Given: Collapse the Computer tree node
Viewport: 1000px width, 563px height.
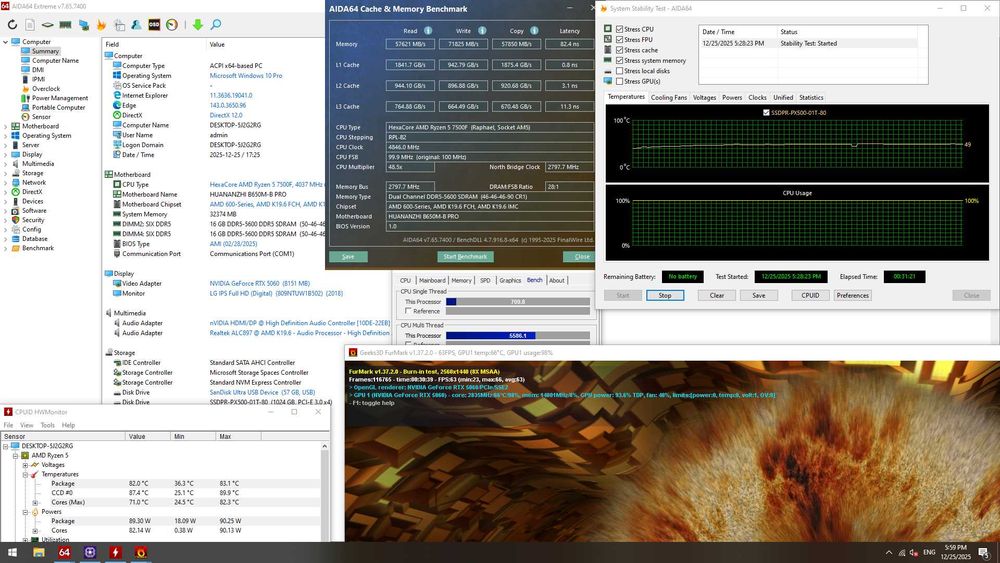Looking at the screenshot, I should coord(6,42).
